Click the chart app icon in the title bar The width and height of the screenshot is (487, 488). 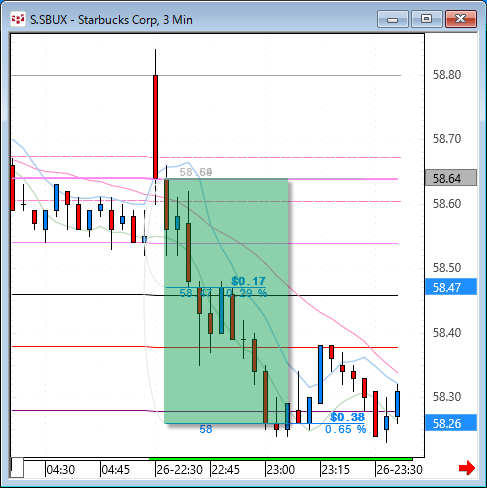(x=18, y=19)
